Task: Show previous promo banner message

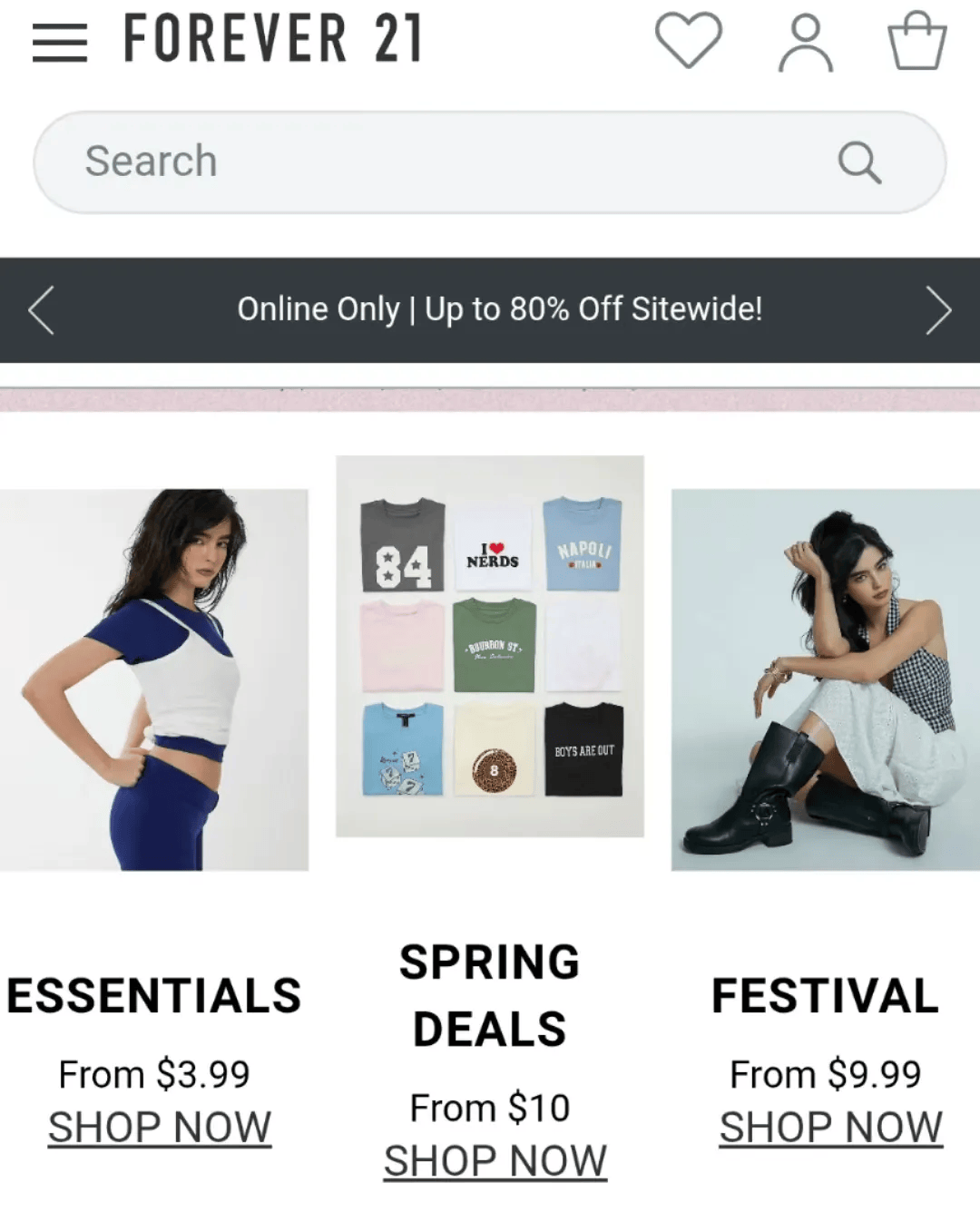Action: [x=42, y=309]
